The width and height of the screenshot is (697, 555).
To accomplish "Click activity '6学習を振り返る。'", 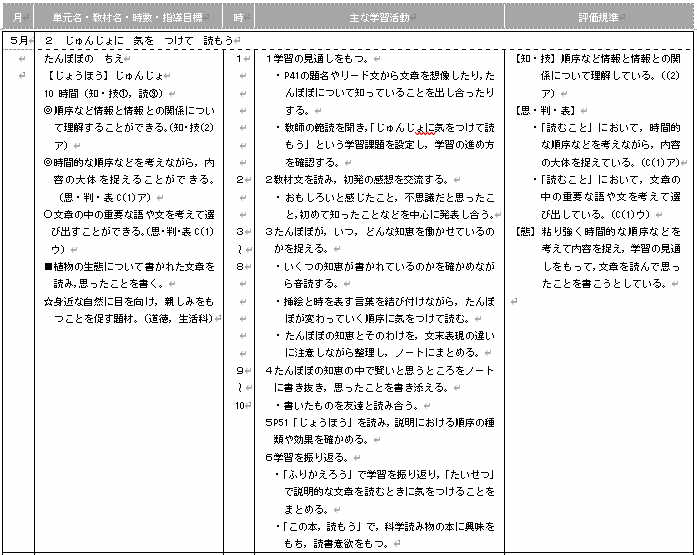I will pos(307,457).
